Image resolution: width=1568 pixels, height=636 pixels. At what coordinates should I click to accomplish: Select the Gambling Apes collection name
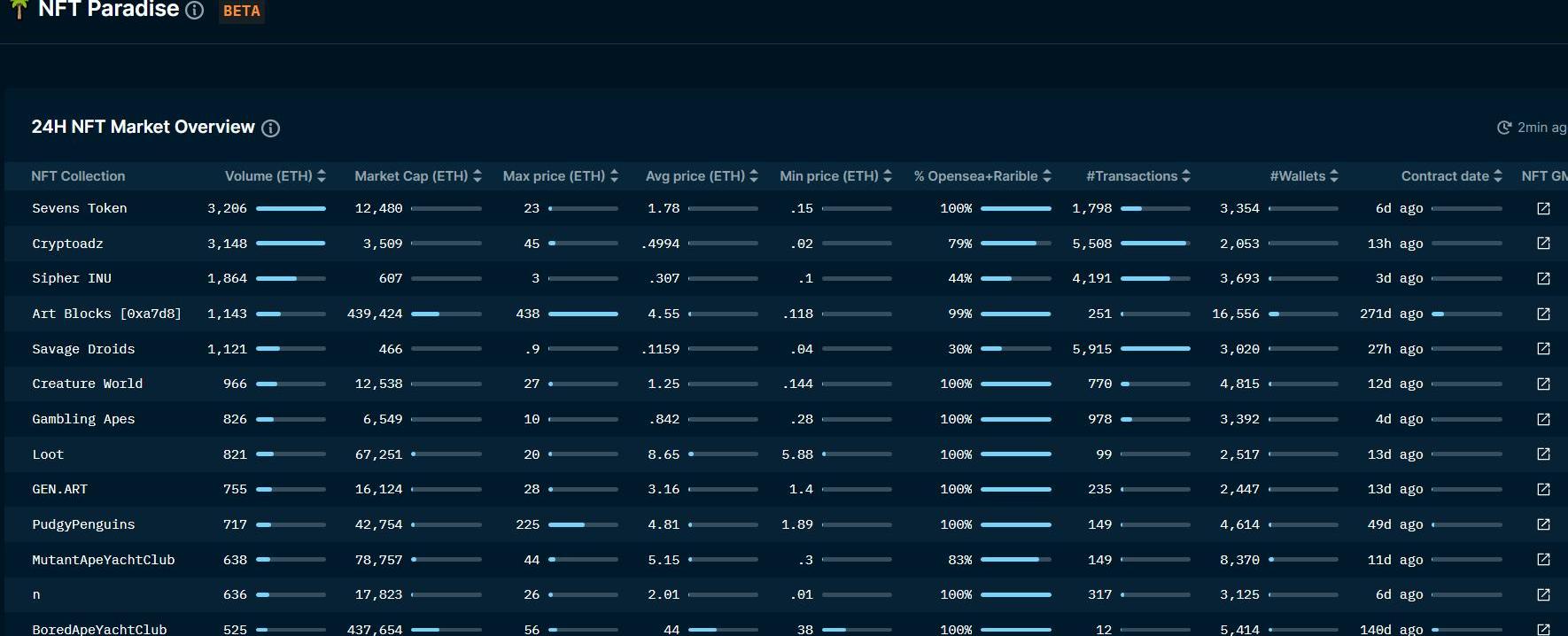[83, 419]
